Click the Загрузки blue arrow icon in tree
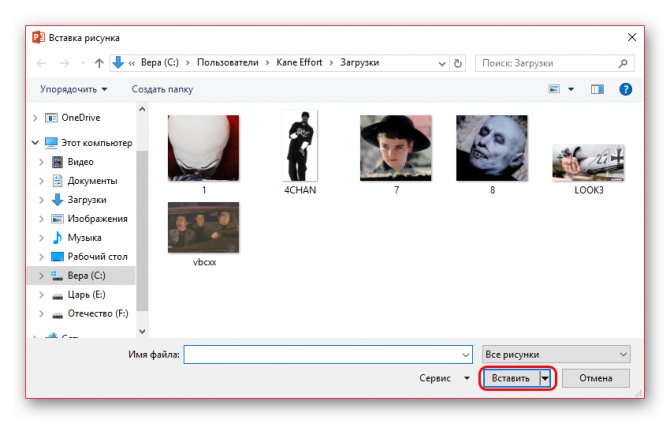The image size is (670, 424). 57,200
